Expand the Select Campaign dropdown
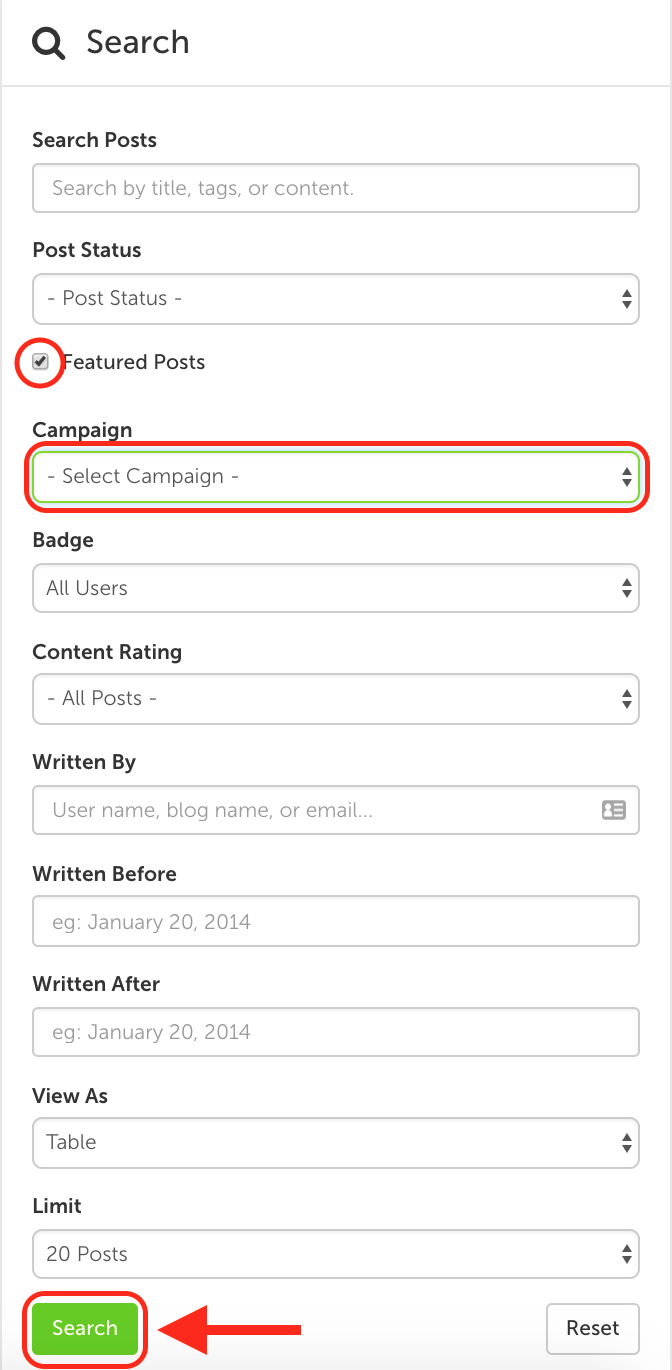672x1370 pixels. (335, 476)
